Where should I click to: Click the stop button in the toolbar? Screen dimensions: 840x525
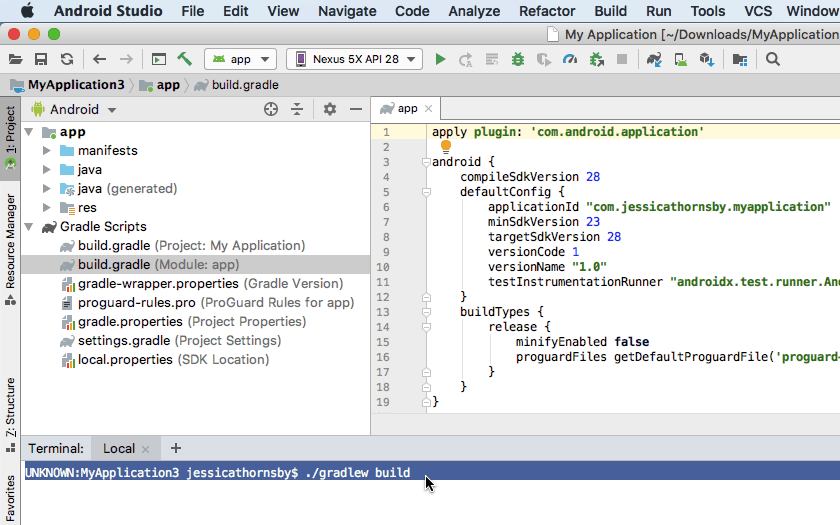[x=622, y=59]
